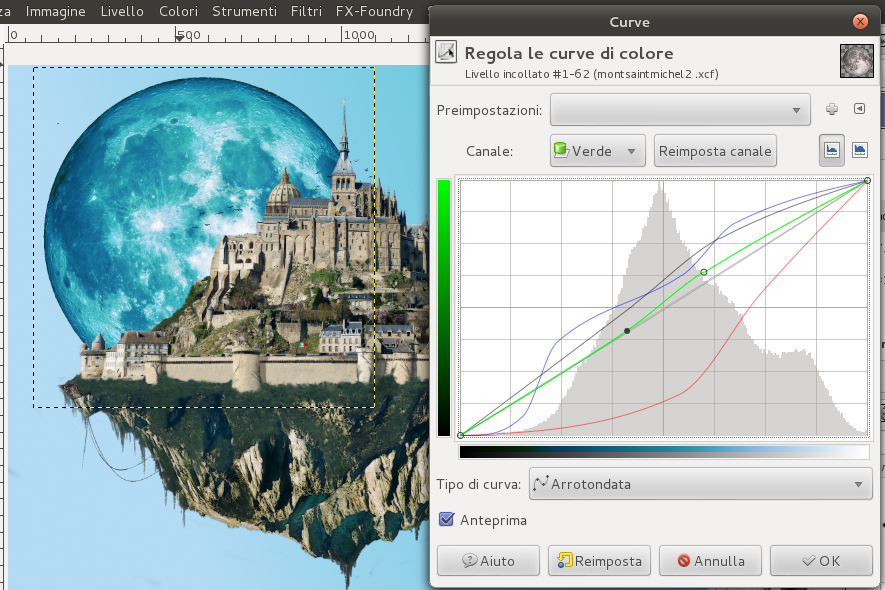This screenshot has height=590, width=885.
Task: Open the Colori menu
Action: pos(178,11)
